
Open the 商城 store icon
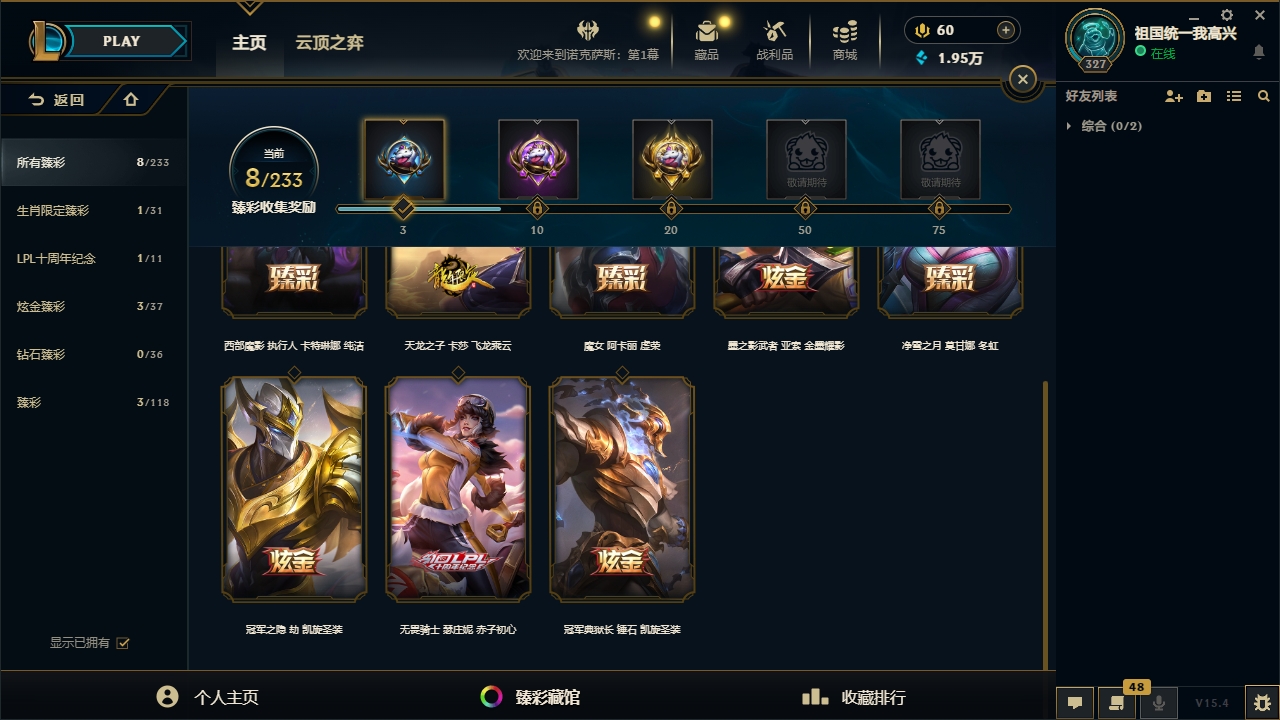(x=845, y=40)
